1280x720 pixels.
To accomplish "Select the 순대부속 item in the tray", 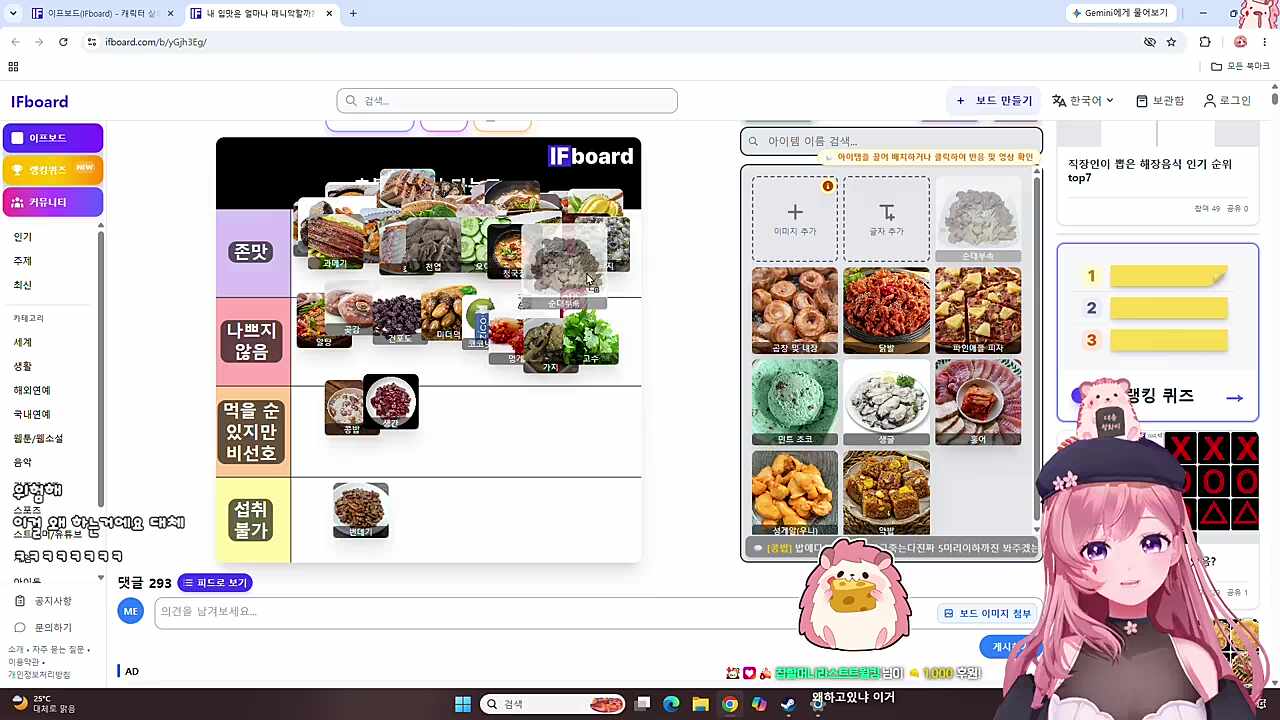I will click(978, 219).
